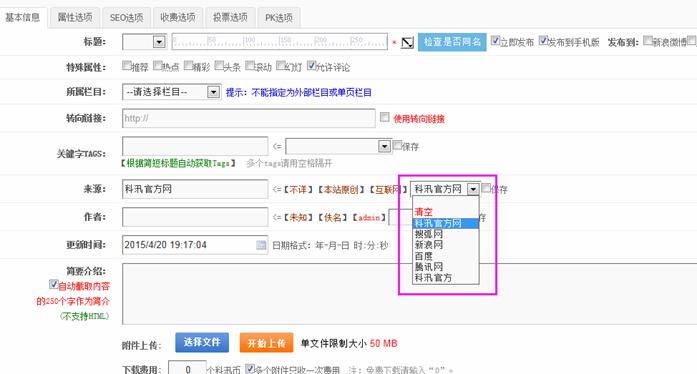Check the 保存 checkbox next to source dropdown

click(486, 188)
